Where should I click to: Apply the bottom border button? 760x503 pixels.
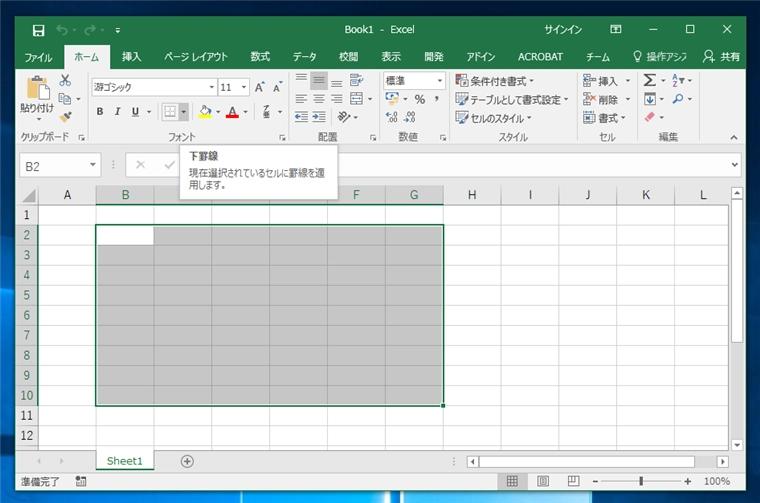170,112
